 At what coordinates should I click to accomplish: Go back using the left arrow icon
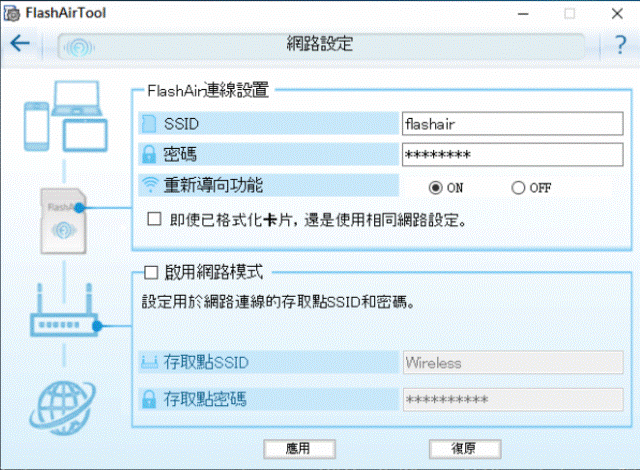20,43
